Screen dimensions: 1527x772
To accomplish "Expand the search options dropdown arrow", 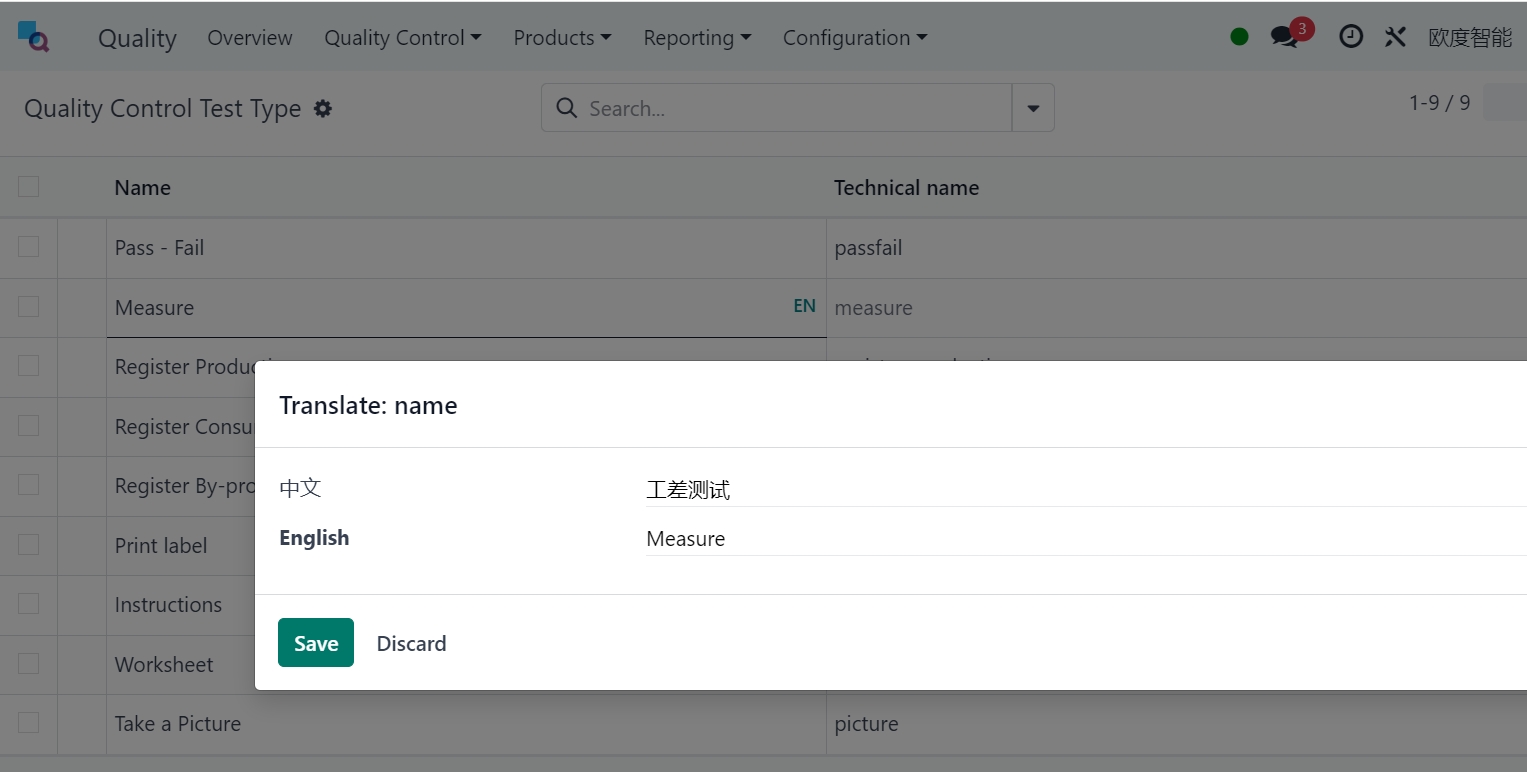I will point(1033,108).
